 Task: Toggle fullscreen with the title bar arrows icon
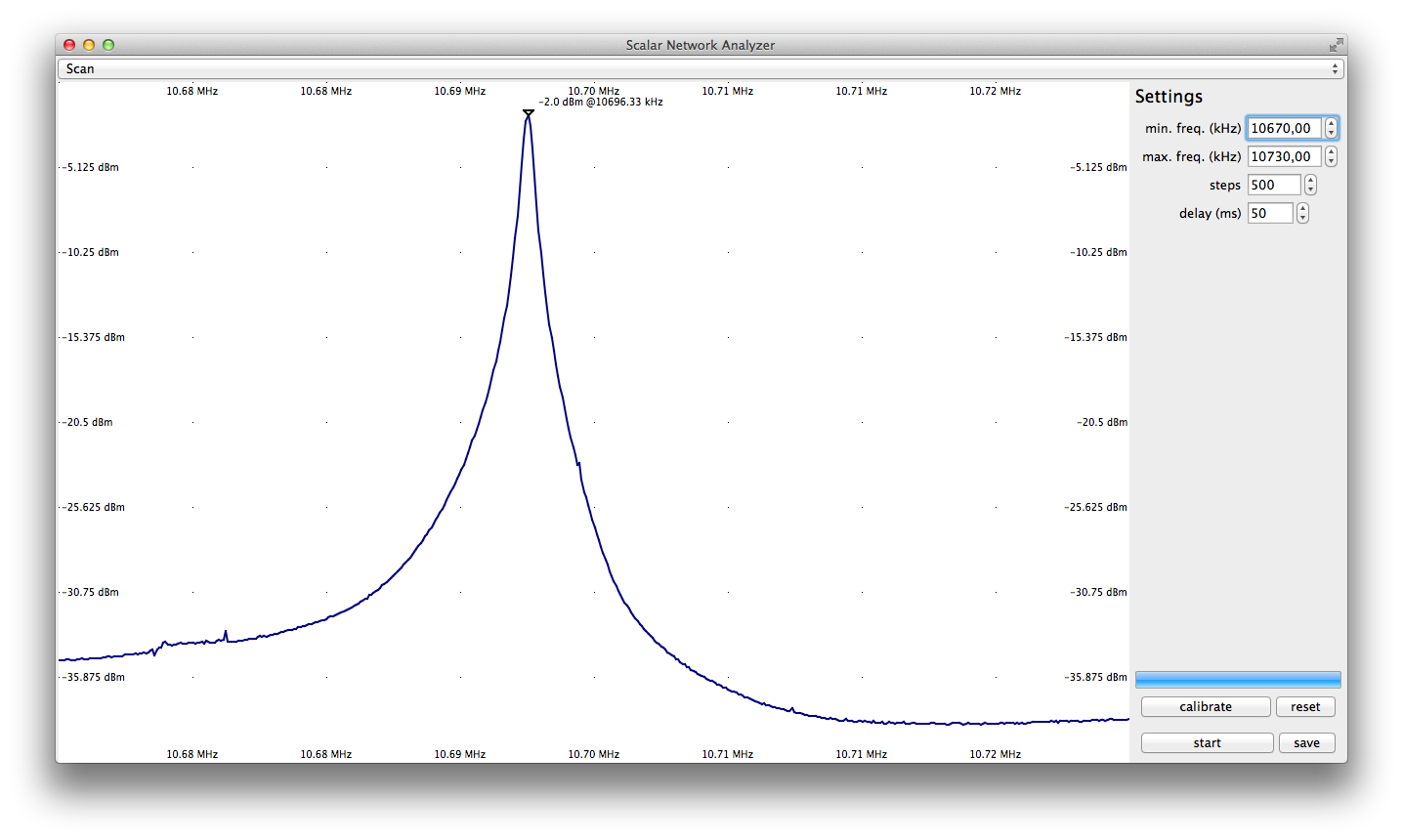(x=1336, y=45)
